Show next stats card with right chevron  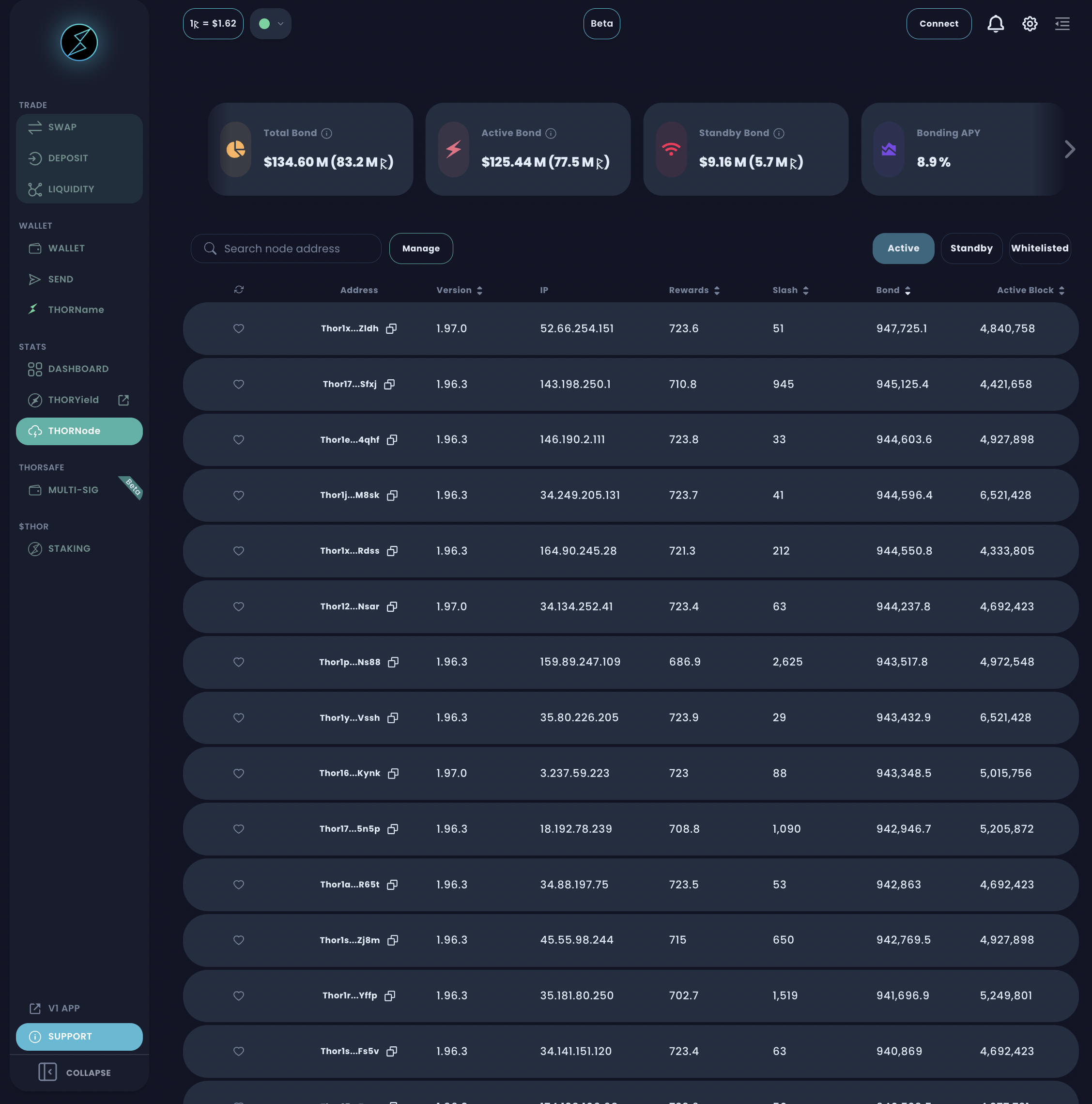[x=1070, y=149]
